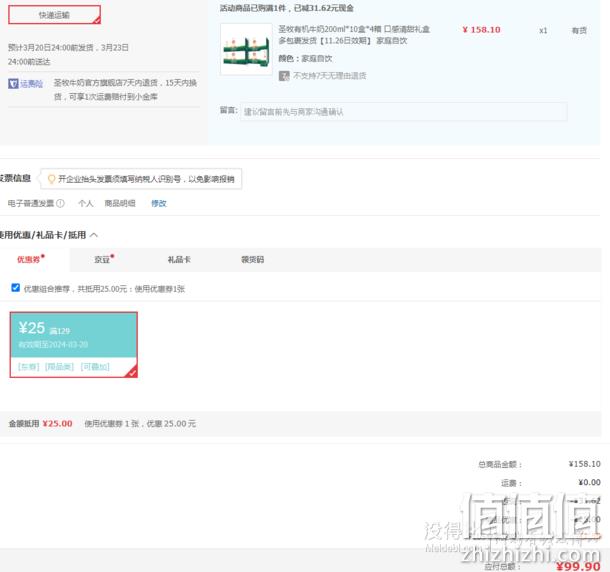Click 修改 to edit invoice info
Viewport: 610px width, 572px height.
click(159, 203)
